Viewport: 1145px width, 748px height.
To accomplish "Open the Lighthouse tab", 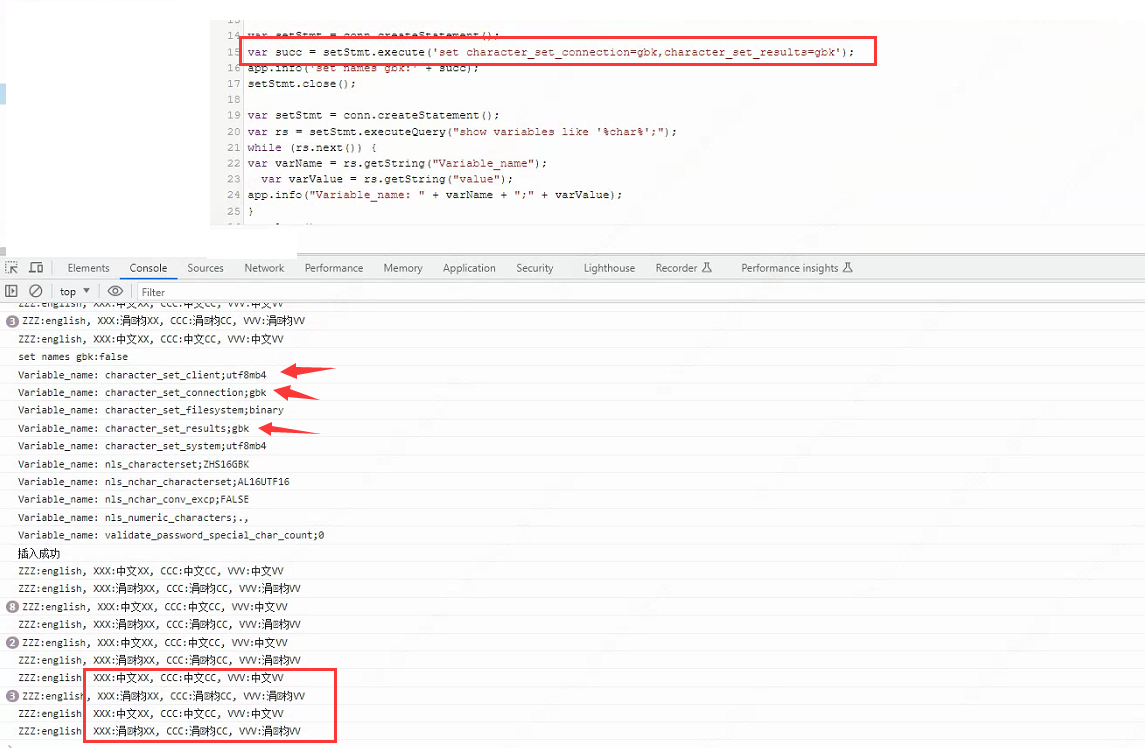I will coord(609,268).
